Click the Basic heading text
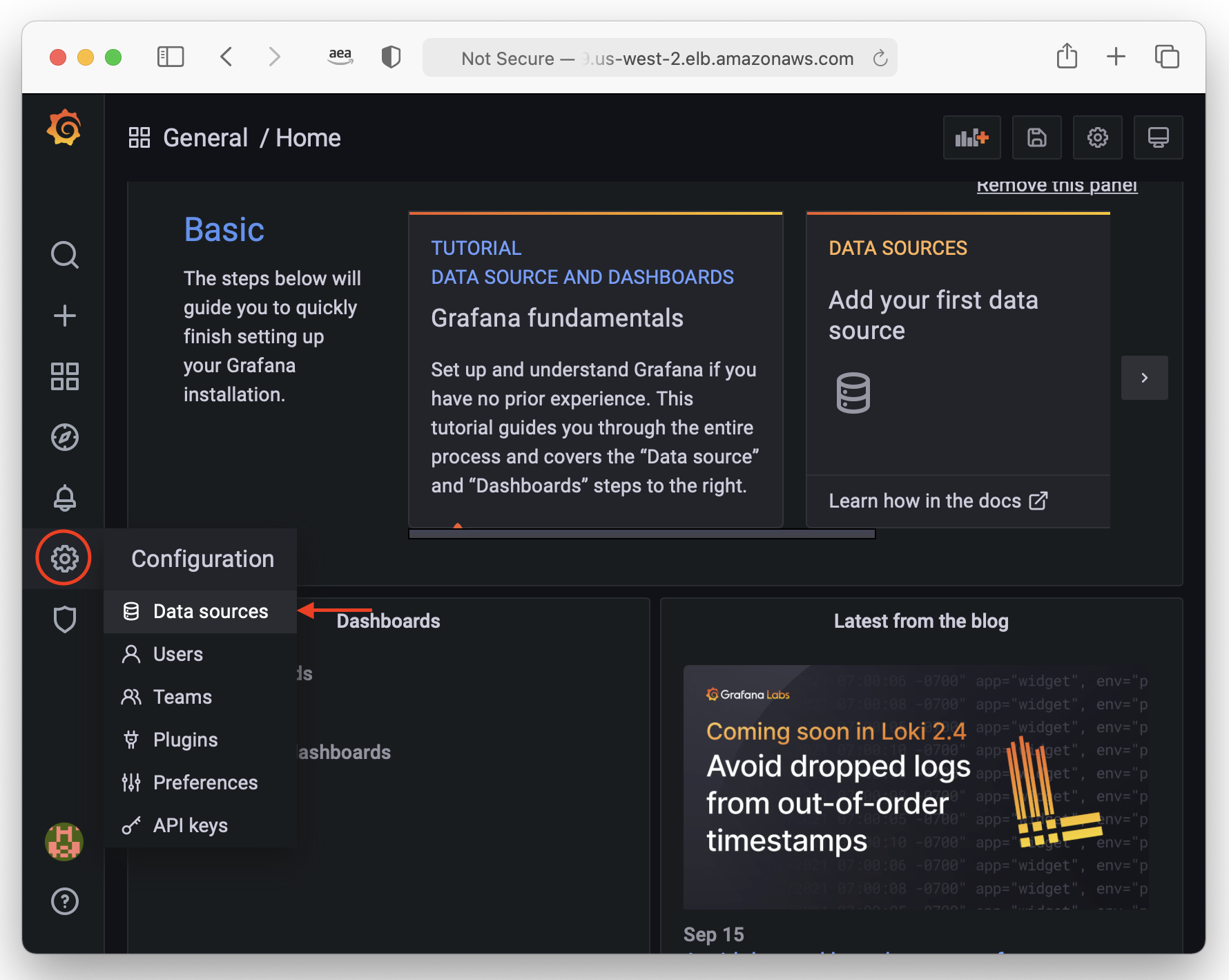 pos(224,229)
